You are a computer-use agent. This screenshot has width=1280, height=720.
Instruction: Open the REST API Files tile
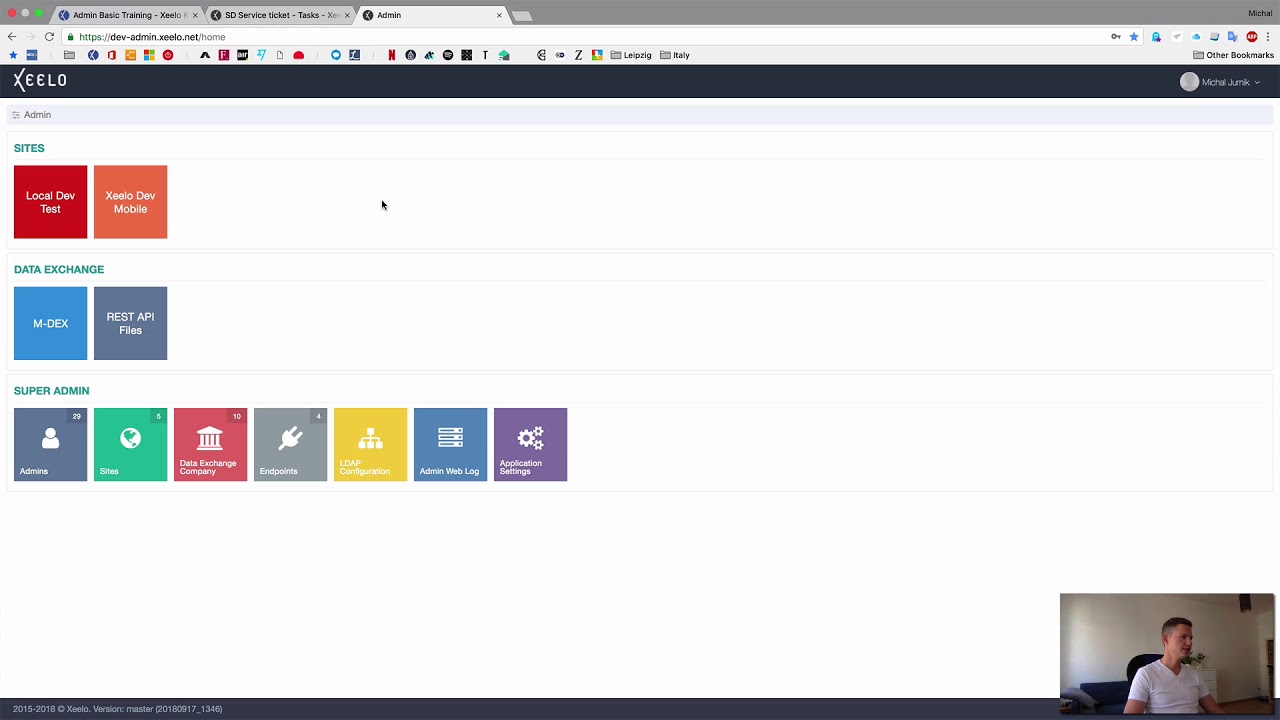point(130,323)
